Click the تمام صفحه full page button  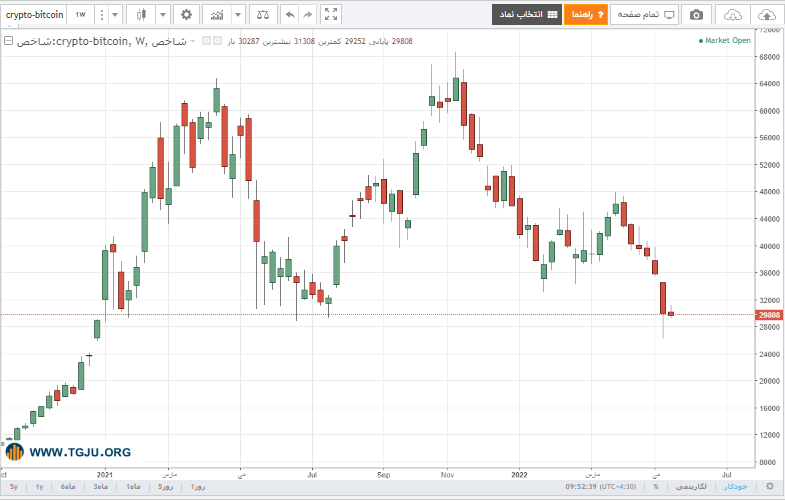point(644,15)
